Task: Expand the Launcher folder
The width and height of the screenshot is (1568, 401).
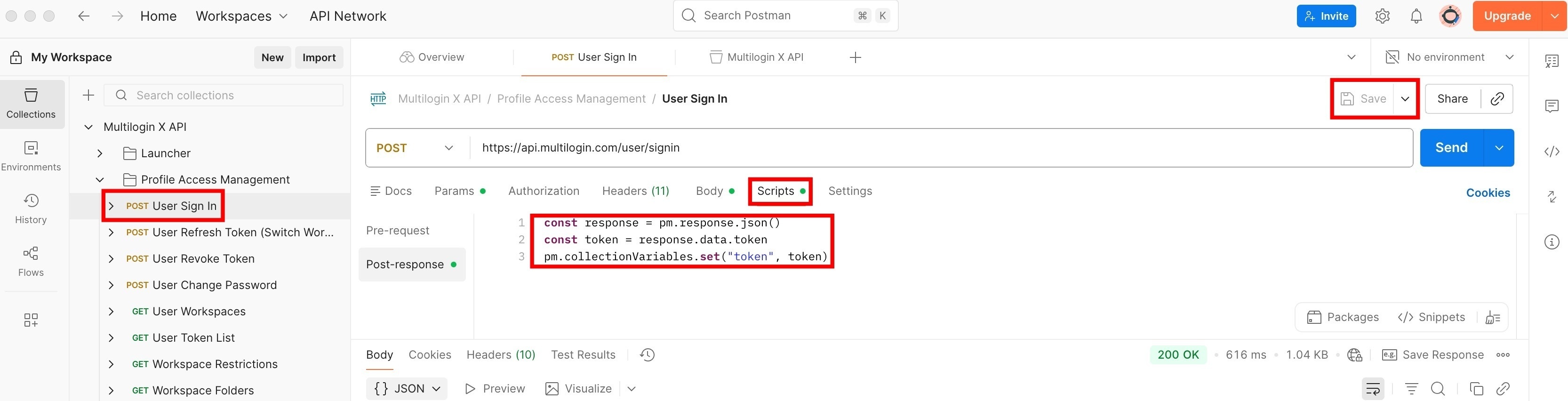Action: coord(100,153)
